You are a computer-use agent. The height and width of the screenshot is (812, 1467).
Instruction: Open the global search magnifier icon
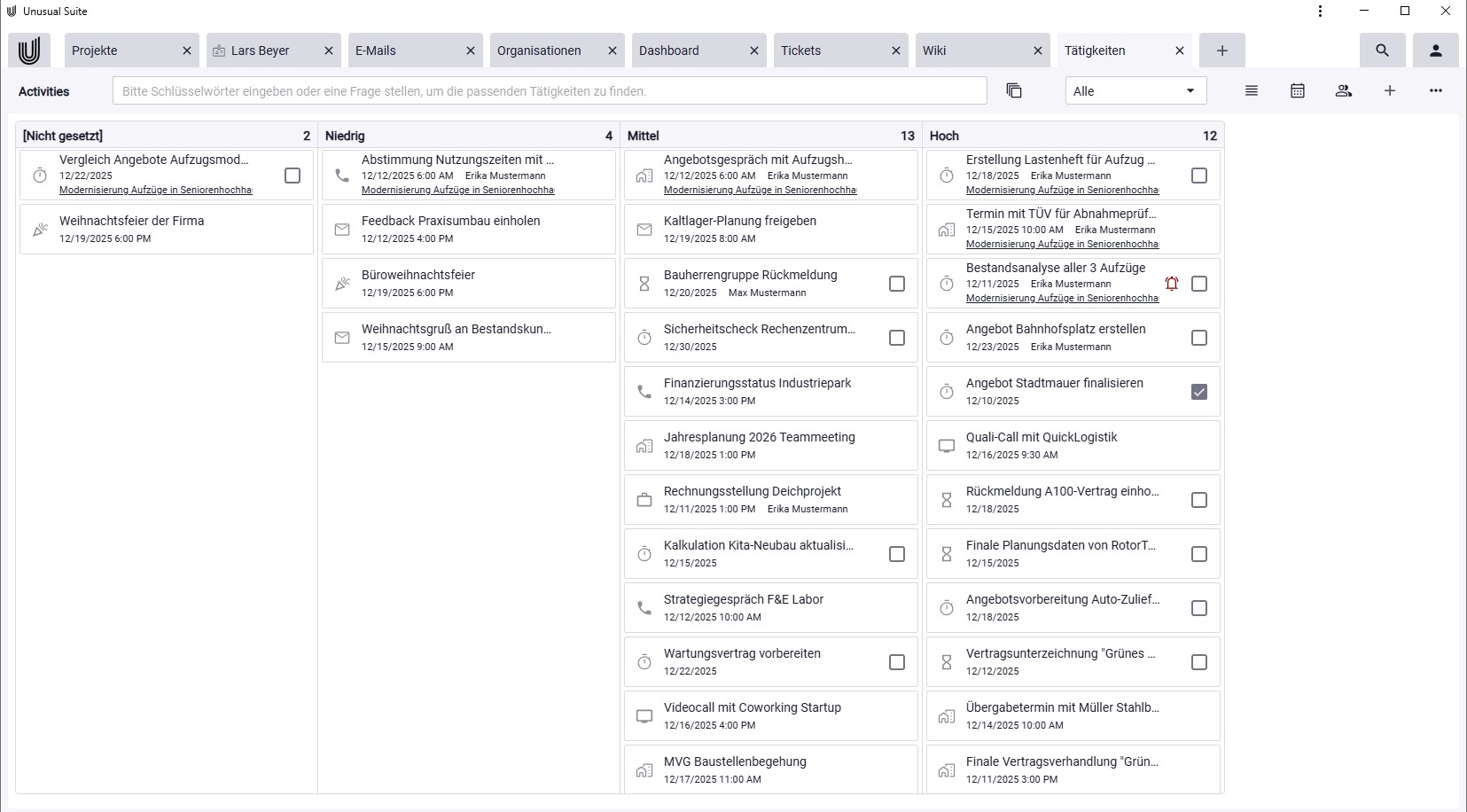click(1382, 51)
